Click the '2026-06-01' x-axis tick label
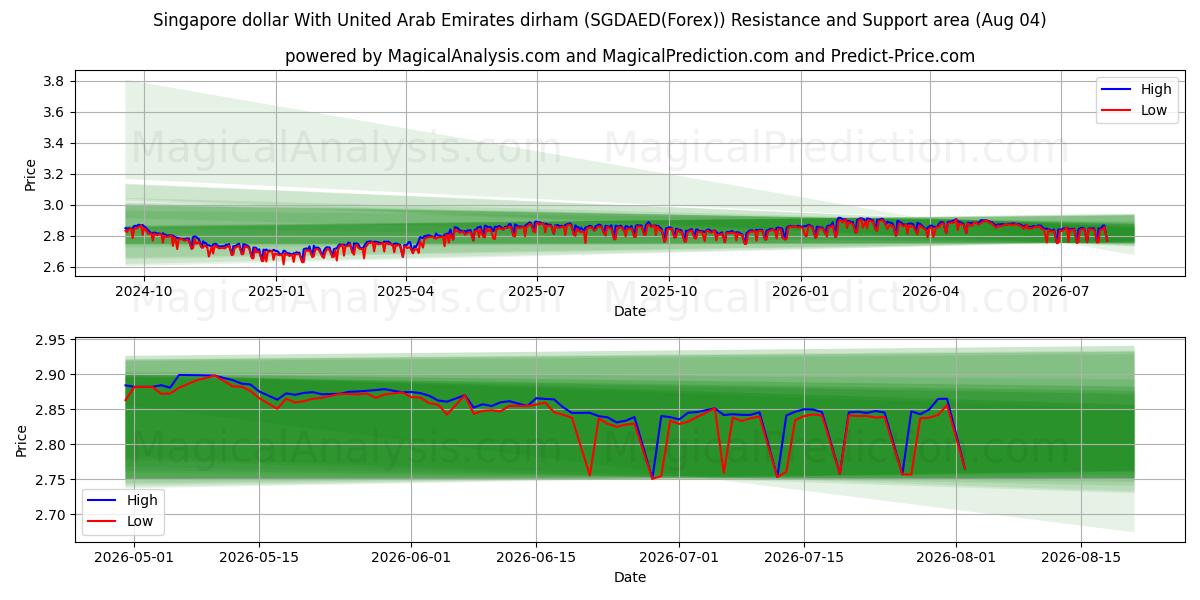 [x=411, y=557]
